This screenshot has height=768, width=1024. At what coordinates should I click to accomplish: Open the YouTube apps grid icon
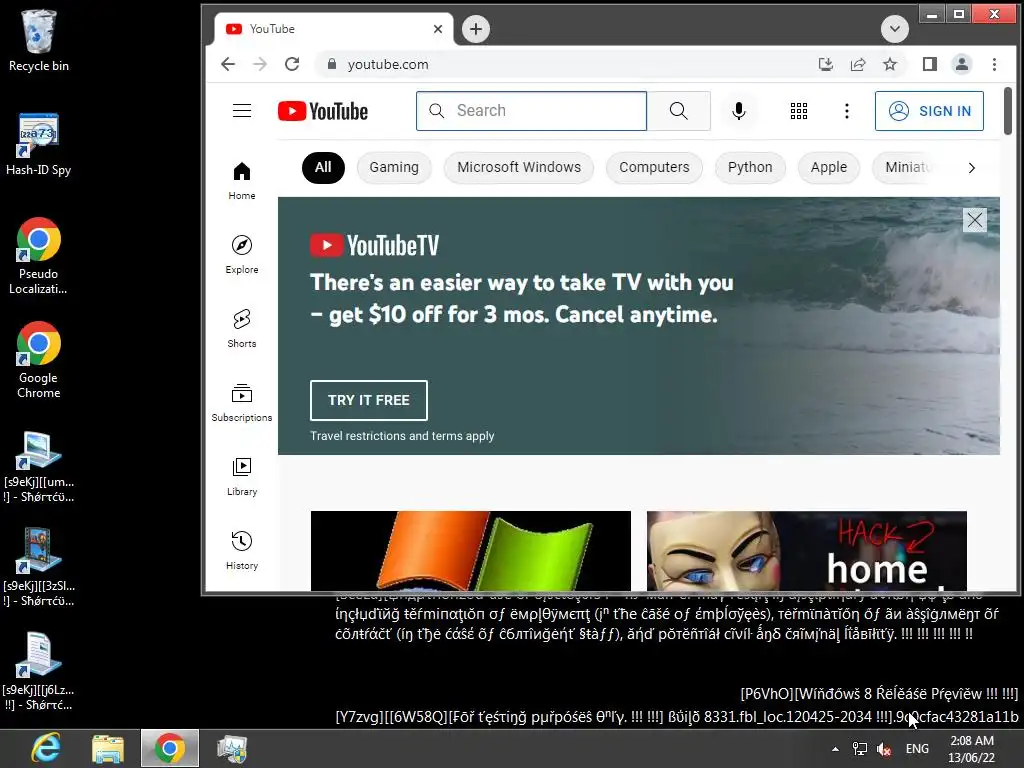pos(799,111)
